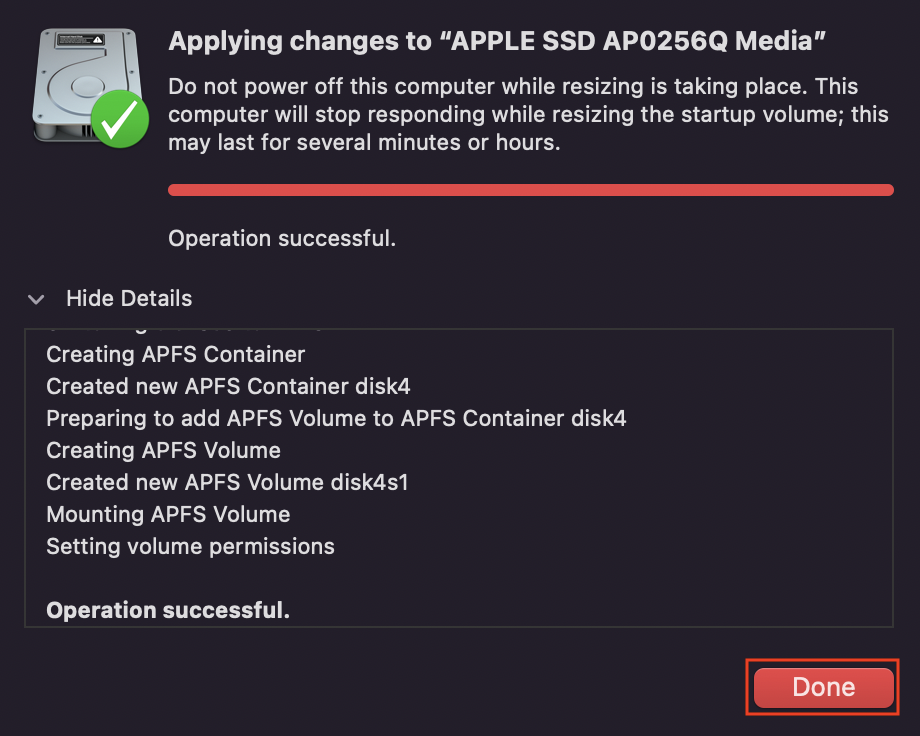
Task: Click the red progress bar
Action: (x=530, y=190)
